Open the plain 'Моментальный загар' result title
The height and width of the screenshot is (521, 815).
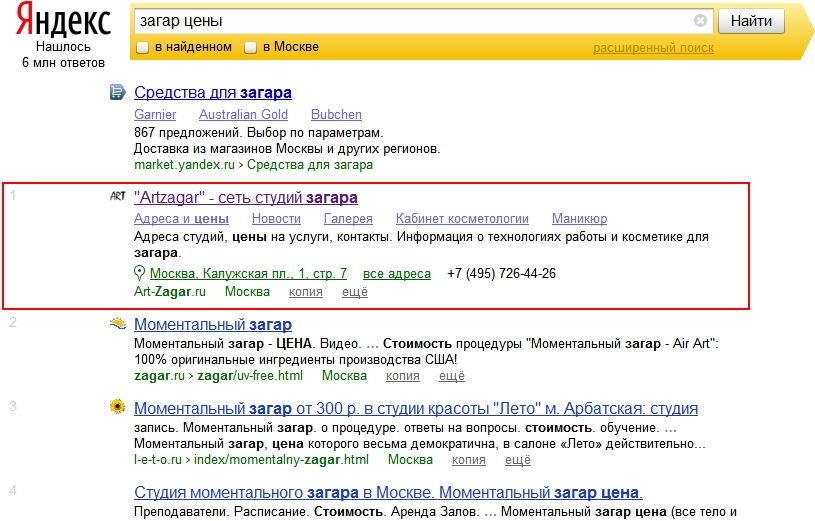coord(213,324)
